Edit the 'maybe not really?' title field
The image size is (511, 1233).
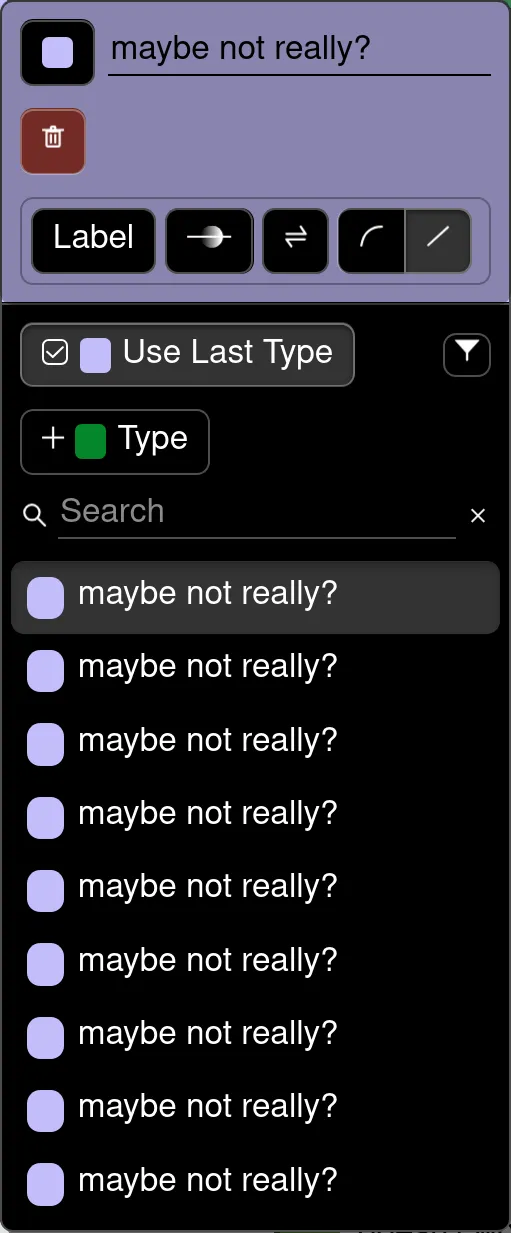[x=299, y=49]
